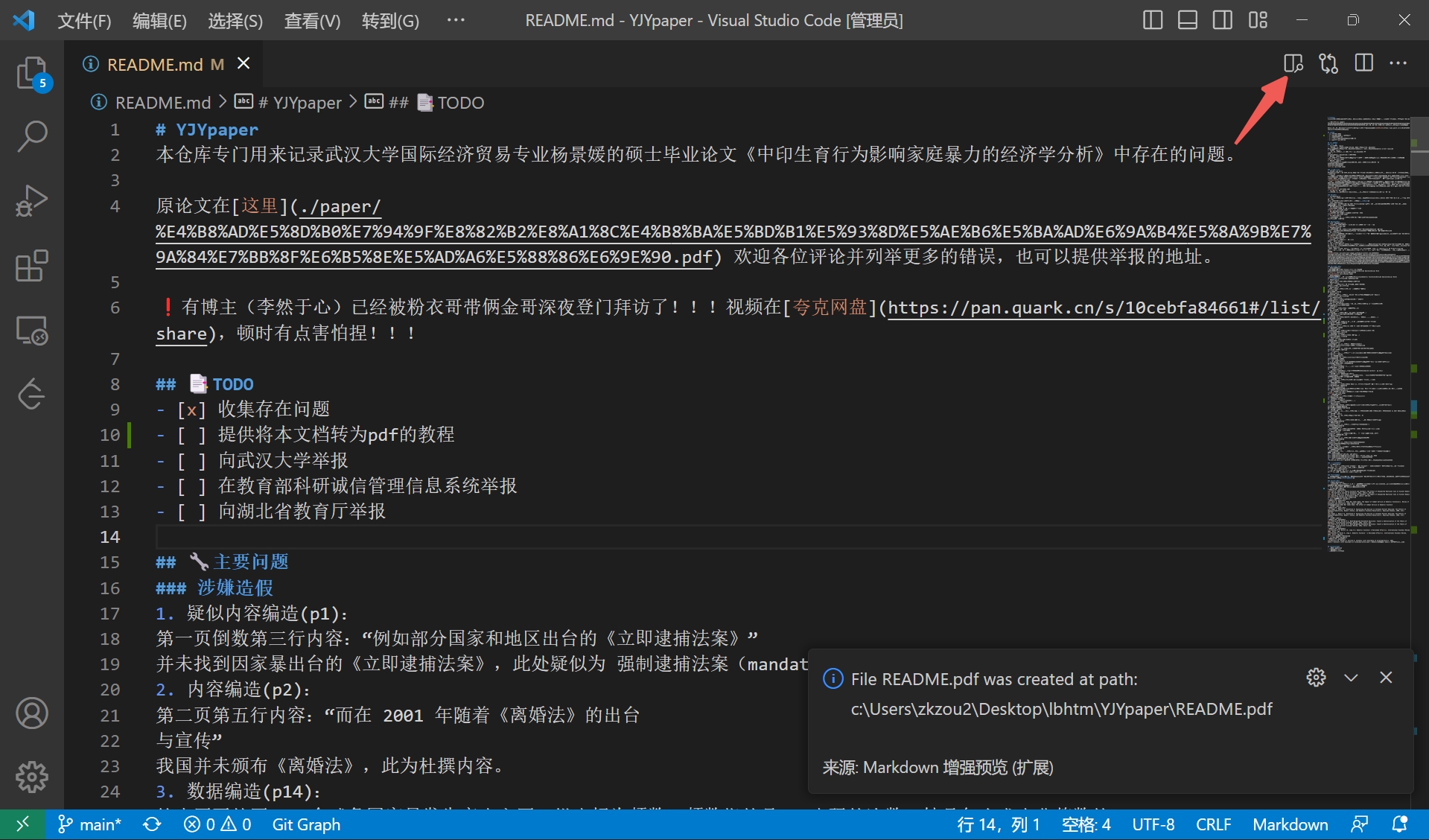Viewport: 1429px width, 840px height.
Task: Select the README.md editor tab
Action: [164, 64]
